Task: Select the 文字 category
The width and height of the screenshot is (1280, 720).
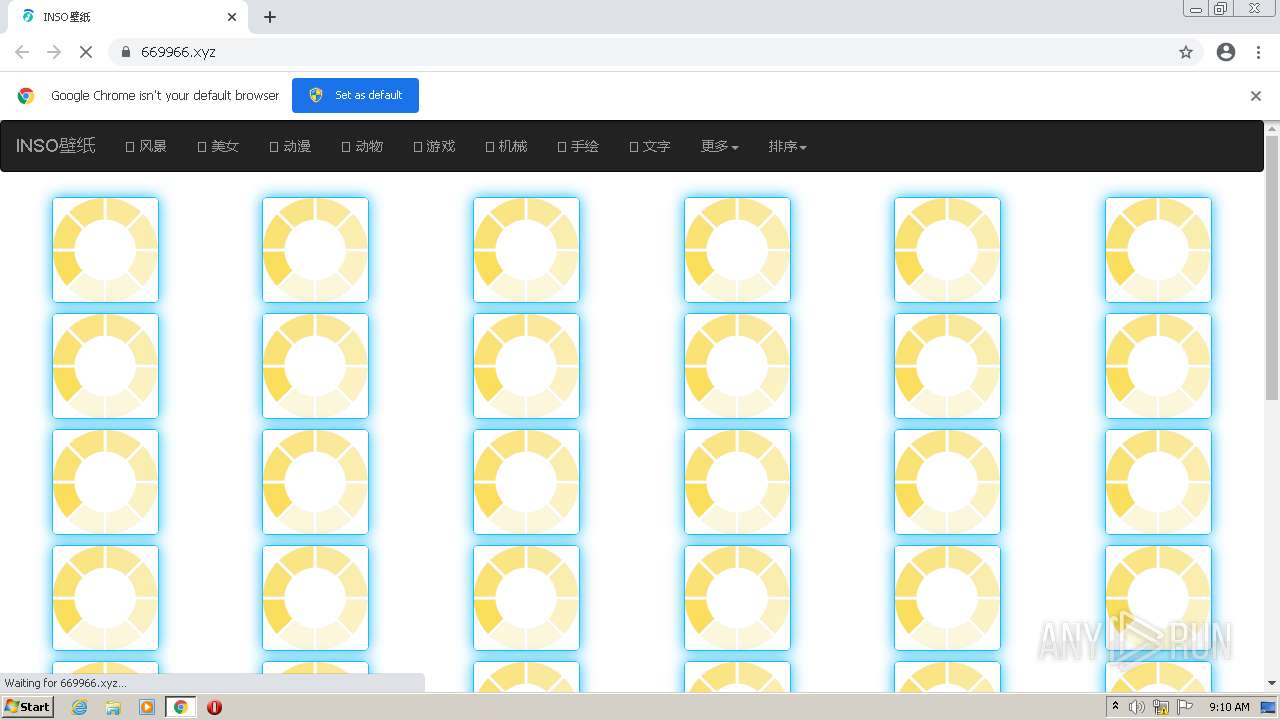Action: (x=650, y=146)
